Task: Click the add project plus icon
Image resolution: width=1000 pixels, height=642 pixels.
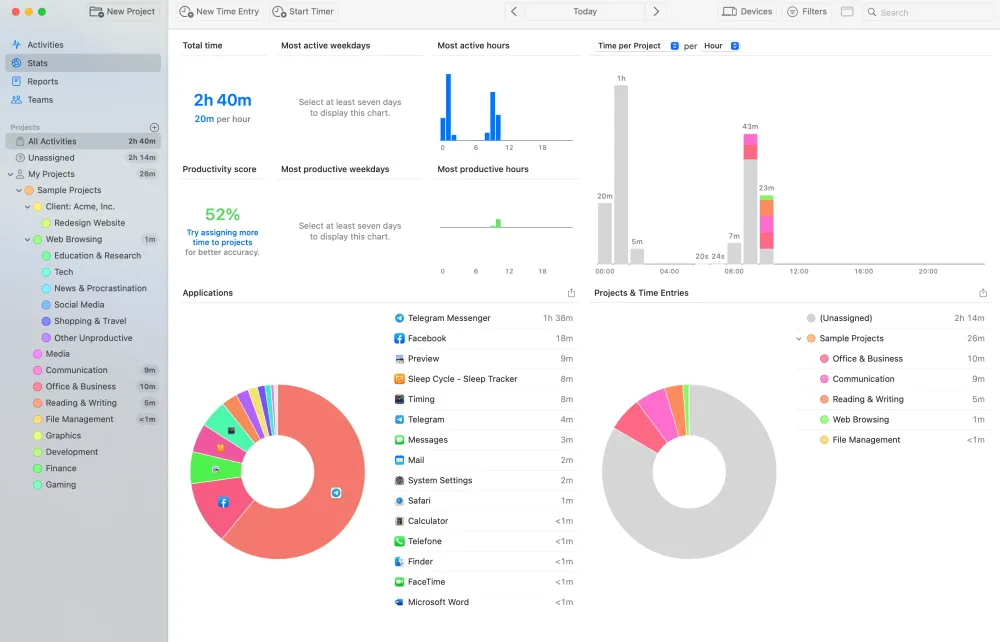Action: 154,127
